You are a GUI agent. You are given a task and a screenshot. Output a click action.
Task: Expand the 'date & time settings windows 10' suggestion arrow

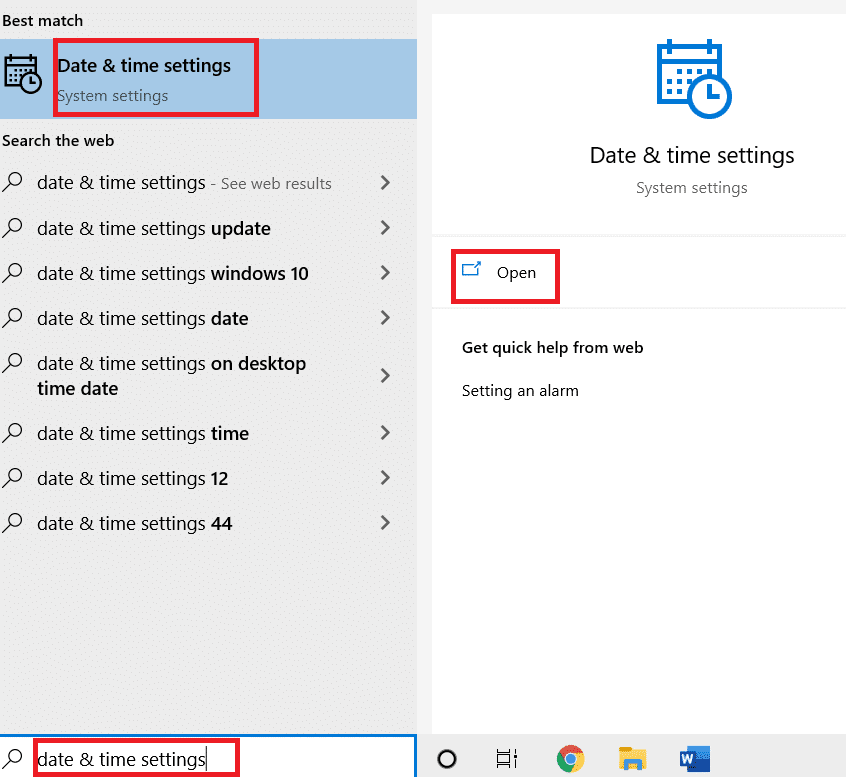point(385,273)
